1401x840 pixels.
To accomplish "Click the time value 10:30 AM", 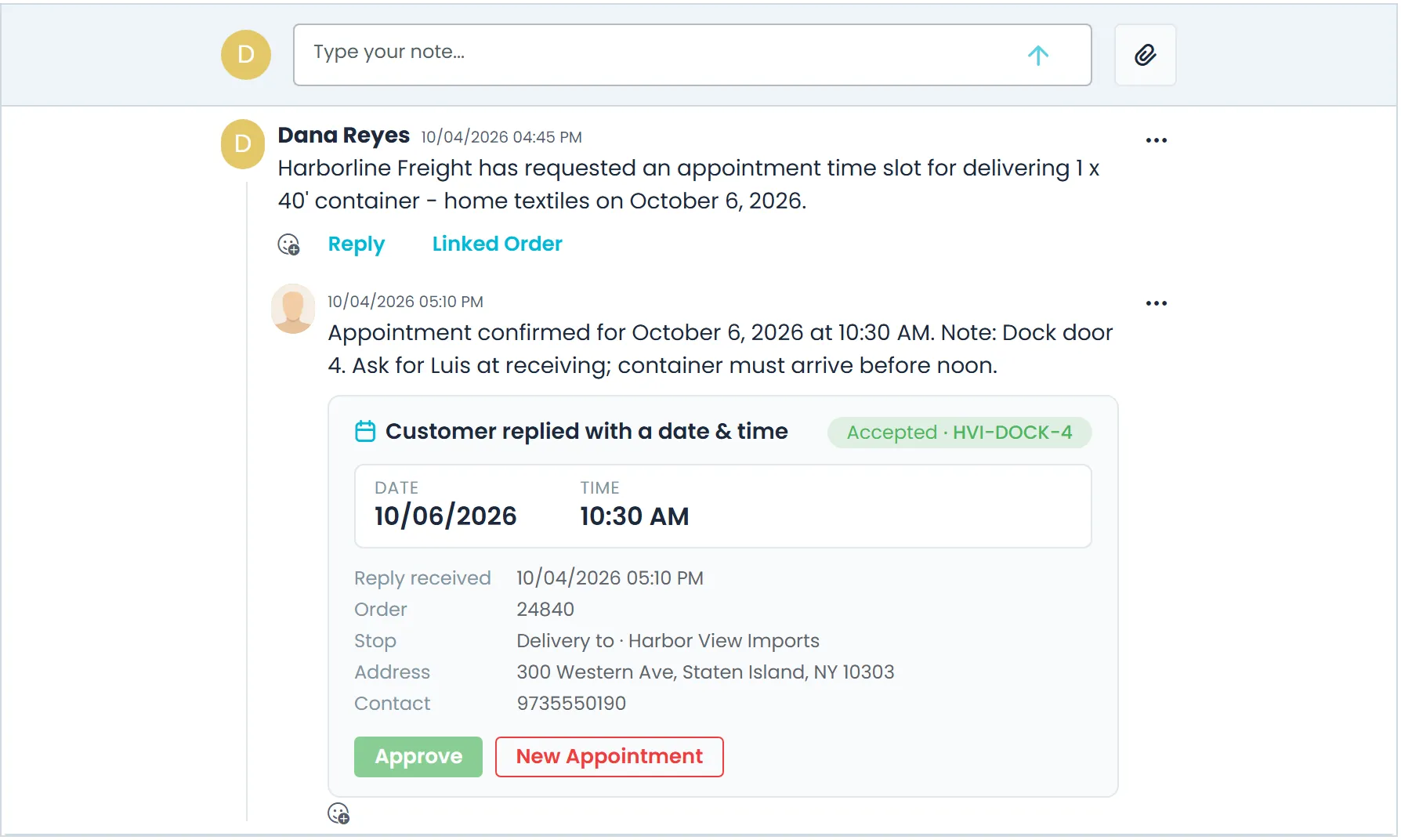I will [634, 516].
